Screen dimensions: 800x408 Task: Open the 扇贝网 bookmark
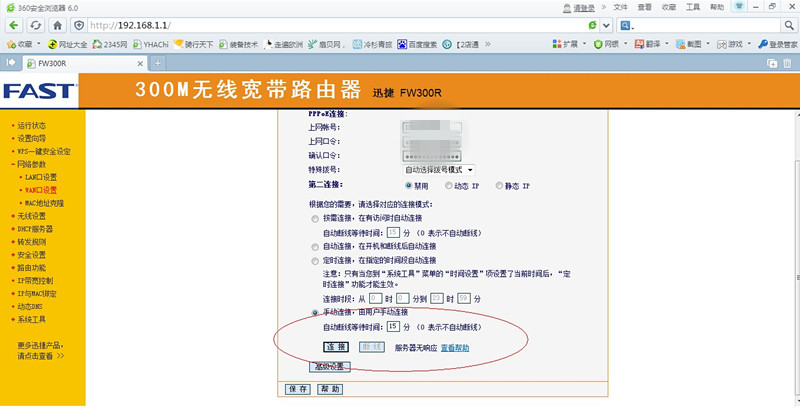[x=327, y=44]
